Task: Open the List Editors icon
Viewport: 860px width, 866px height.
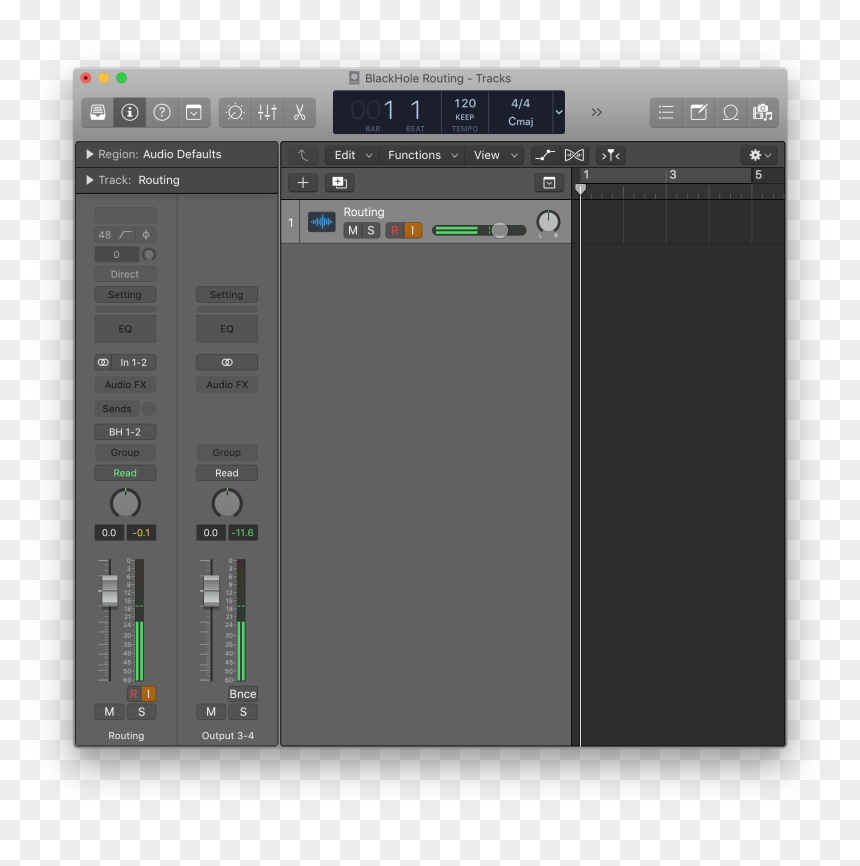Action: 666,113
